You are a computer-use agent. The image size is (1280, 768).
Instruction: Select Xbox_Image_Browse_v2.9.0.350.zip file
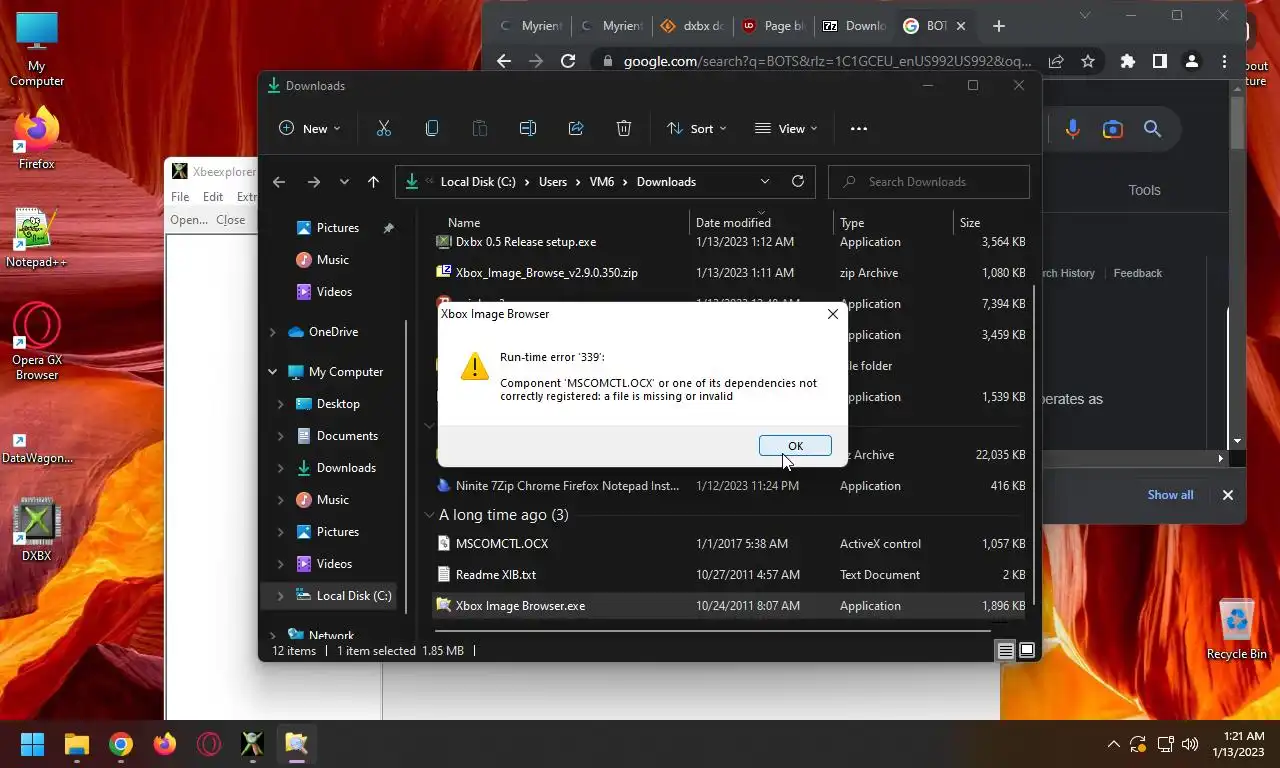731,273
